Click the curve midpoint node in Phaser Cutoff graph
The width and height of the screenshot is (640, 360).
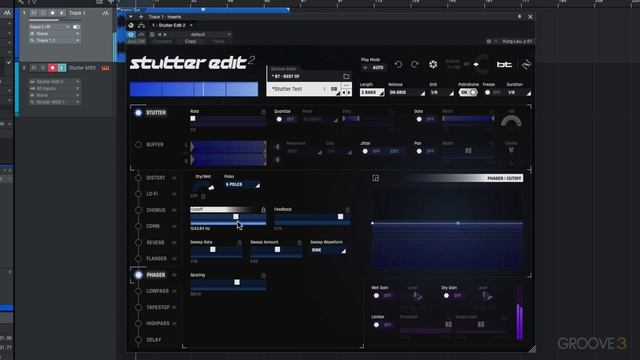point(458,223)
